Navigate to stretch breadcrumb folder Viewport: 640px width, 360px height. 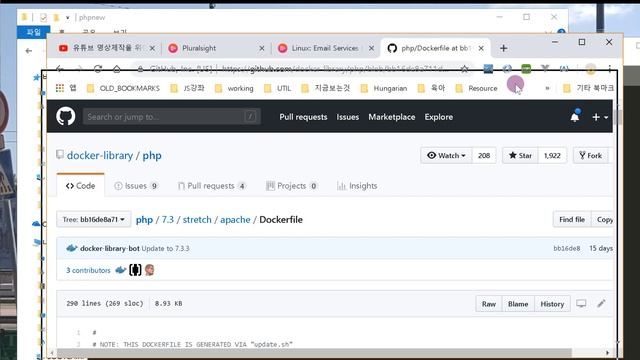coord(197,220)
